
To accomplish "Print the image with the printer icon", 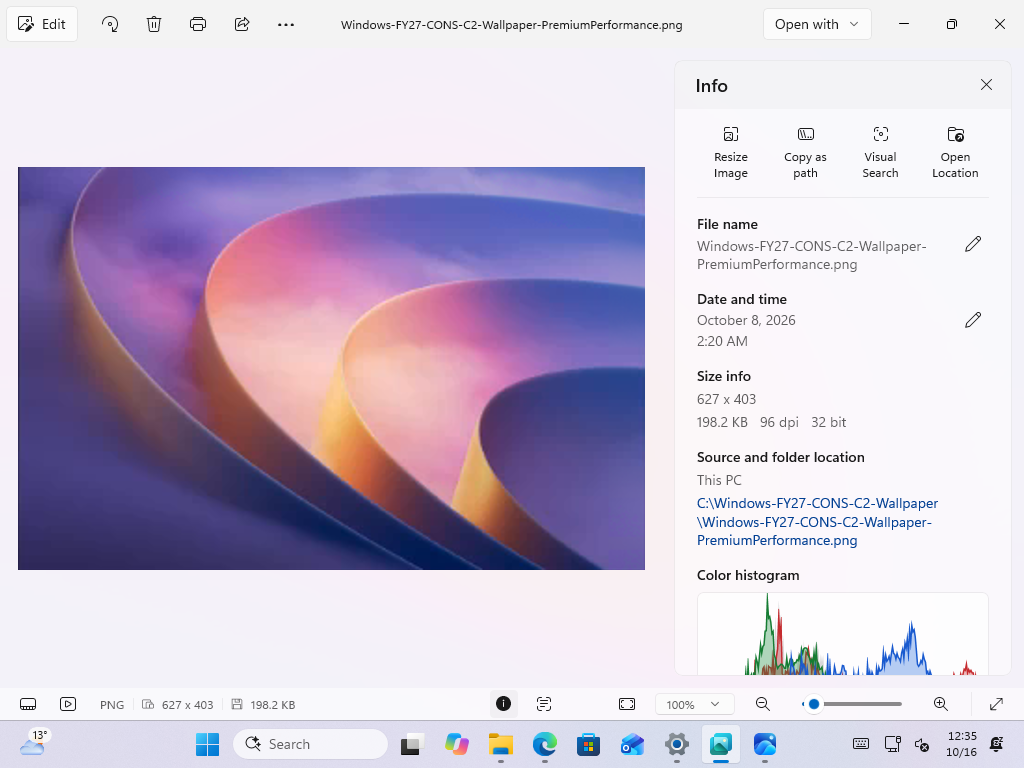I will (x=198, y=24).
